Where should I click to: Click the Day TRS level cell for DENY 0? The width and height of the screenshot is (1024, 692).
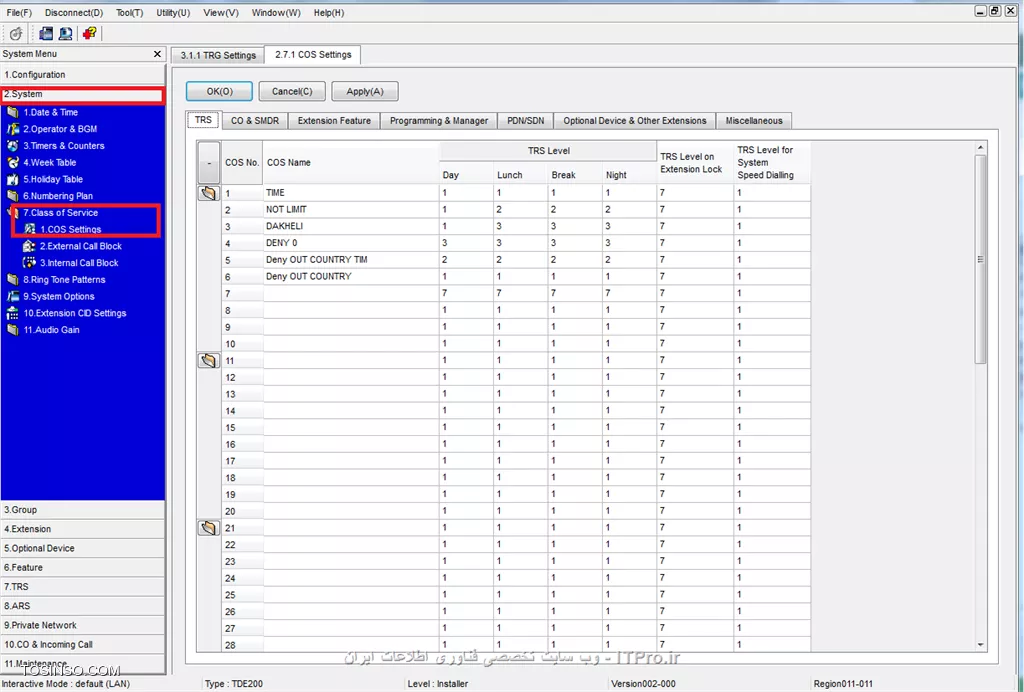[x=466, y=243]
